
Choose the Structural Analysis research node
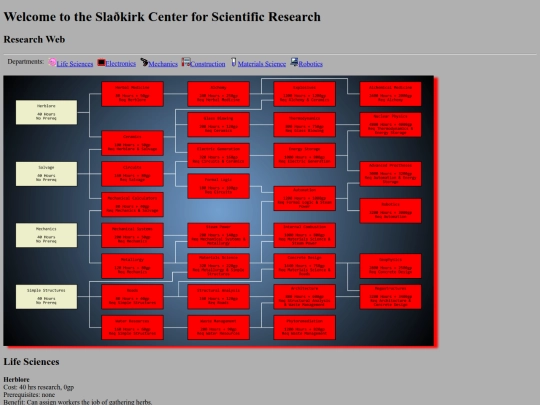pos(219,297)
